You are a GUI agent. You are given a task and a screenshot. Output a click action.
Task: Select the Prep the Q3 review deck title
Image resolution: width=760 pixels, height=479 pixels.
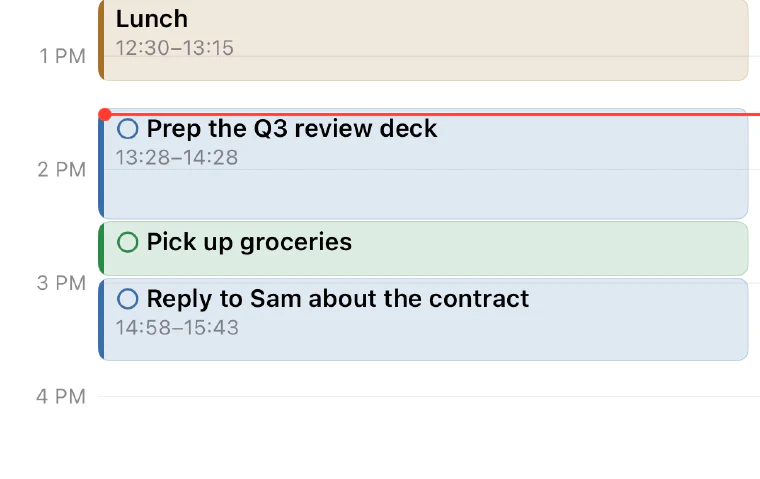point(292,129)
